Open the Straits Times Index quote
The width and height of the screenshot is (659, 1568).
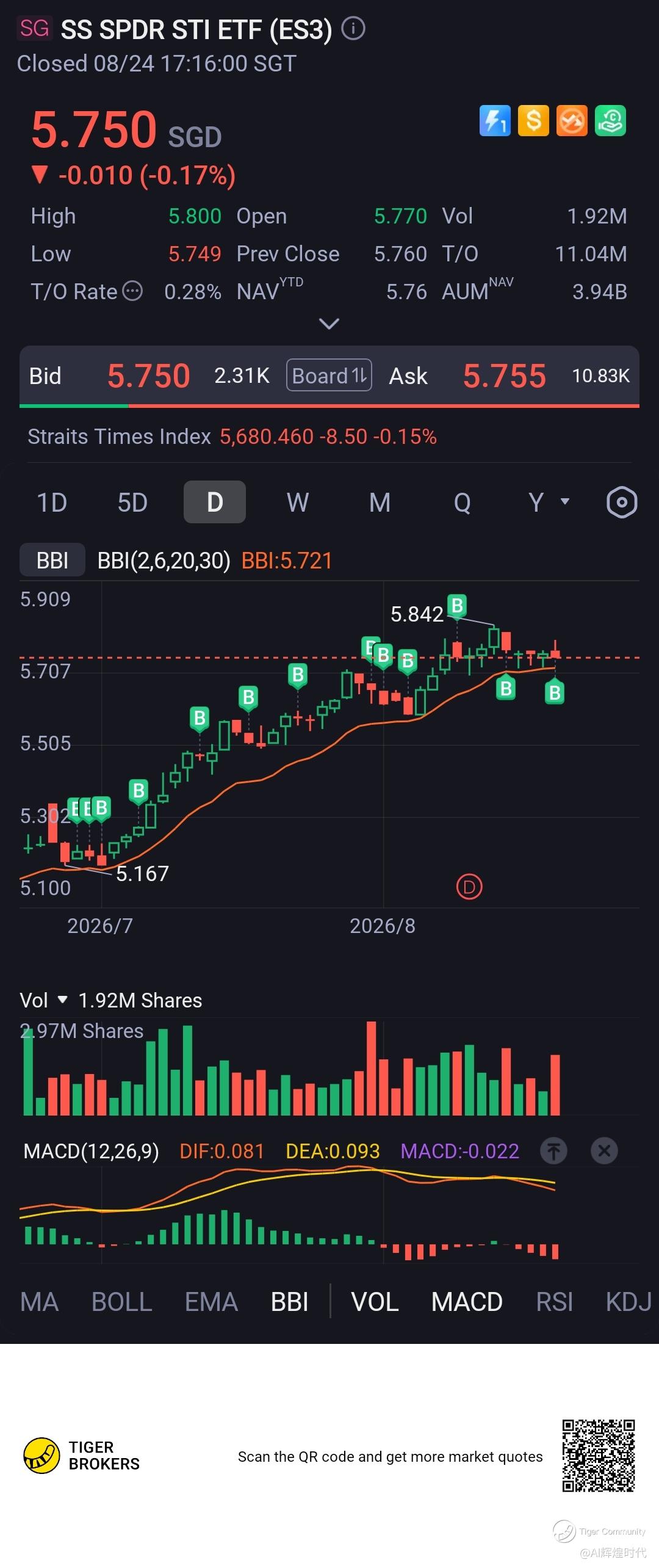(x=232, y=437)
